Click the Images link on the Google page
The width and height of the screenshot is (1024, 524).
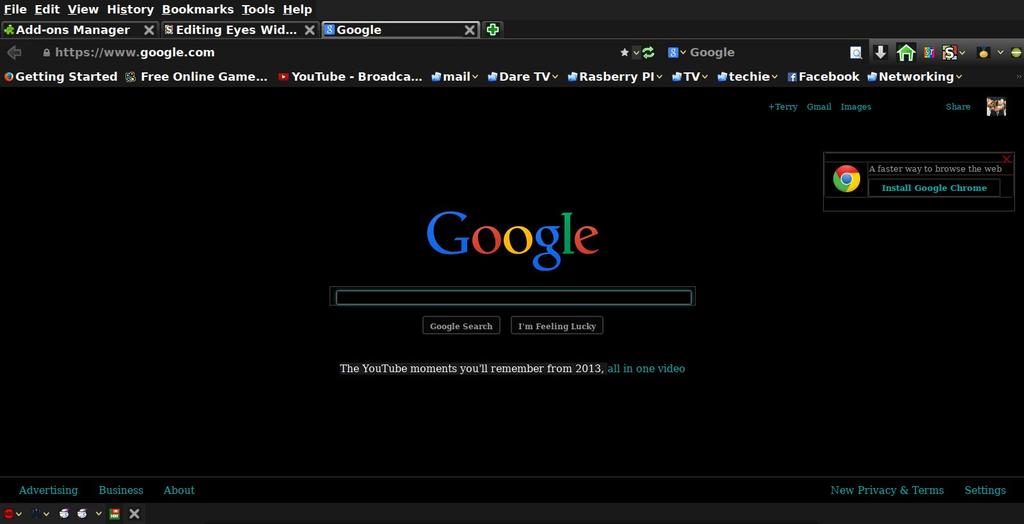point(856,106)
